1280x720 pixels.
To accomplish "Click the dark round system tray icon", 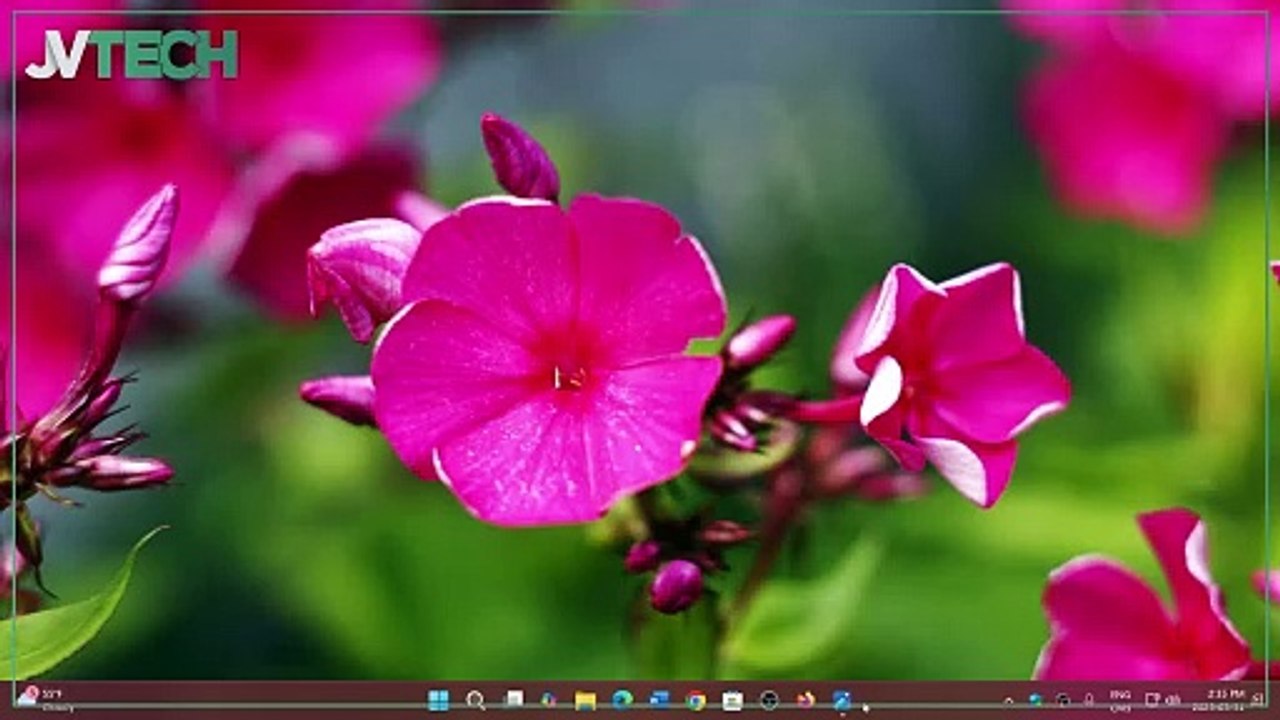I will (x=1063, y=700).
